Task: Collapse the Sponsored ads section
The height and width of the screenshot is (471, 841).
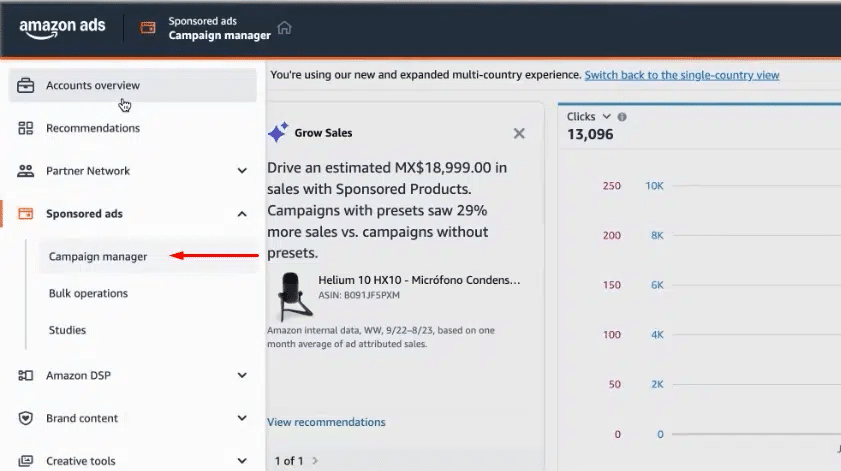Action: [242, 214]
